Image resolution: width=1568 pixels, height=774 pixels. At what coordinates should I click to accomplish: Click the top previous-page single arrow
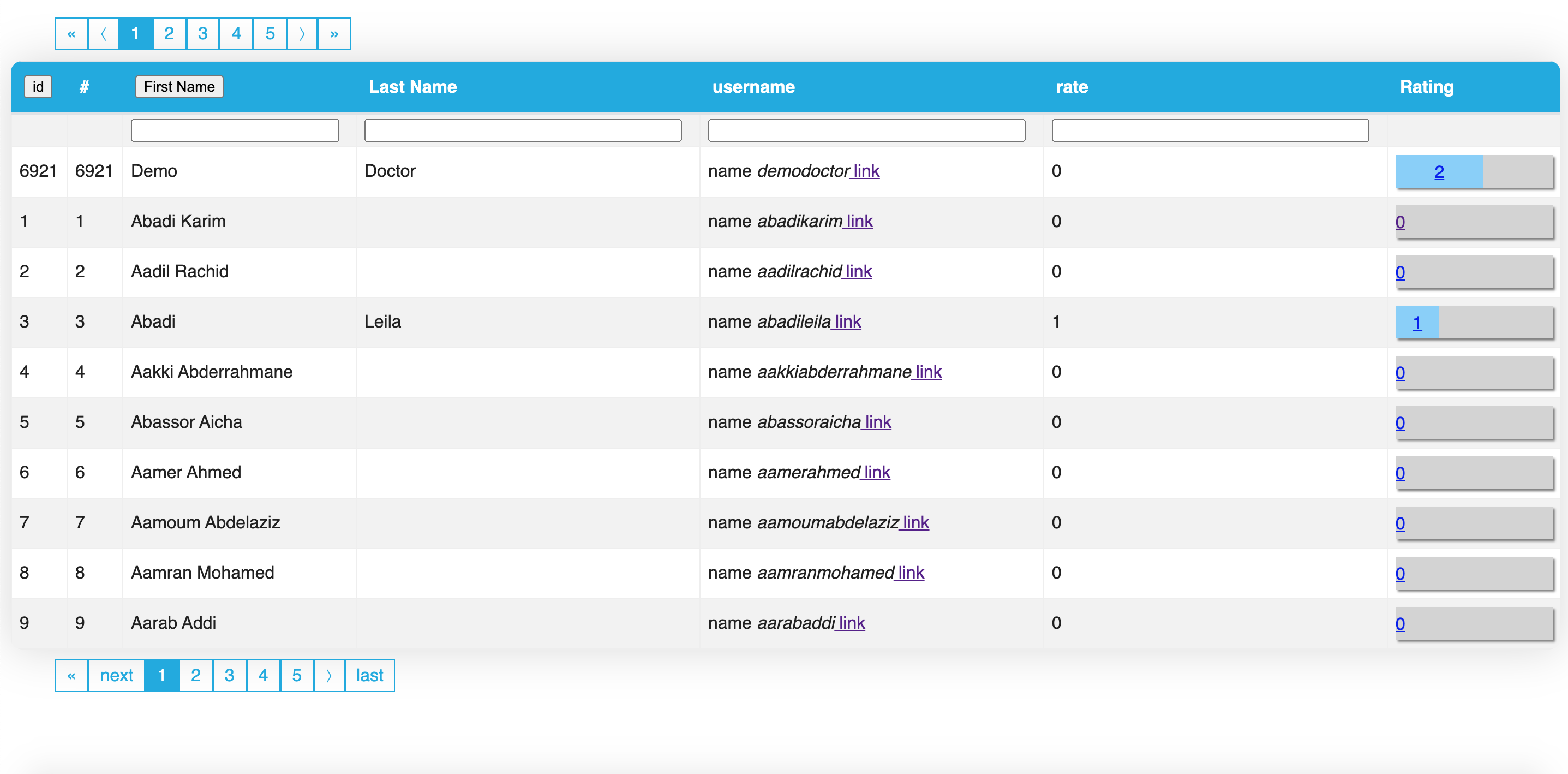pyautogui.click(x=104, y=34)
